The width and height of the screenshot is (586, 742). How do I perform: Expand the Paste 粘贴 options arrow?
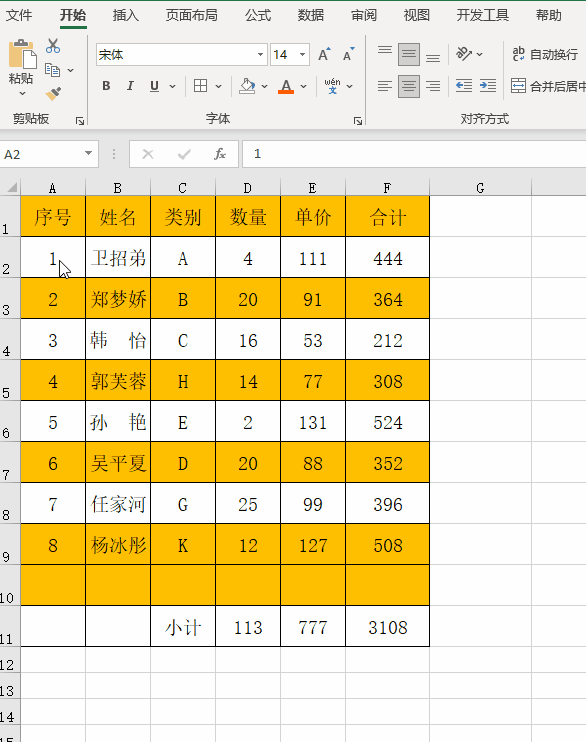point(22,94)
